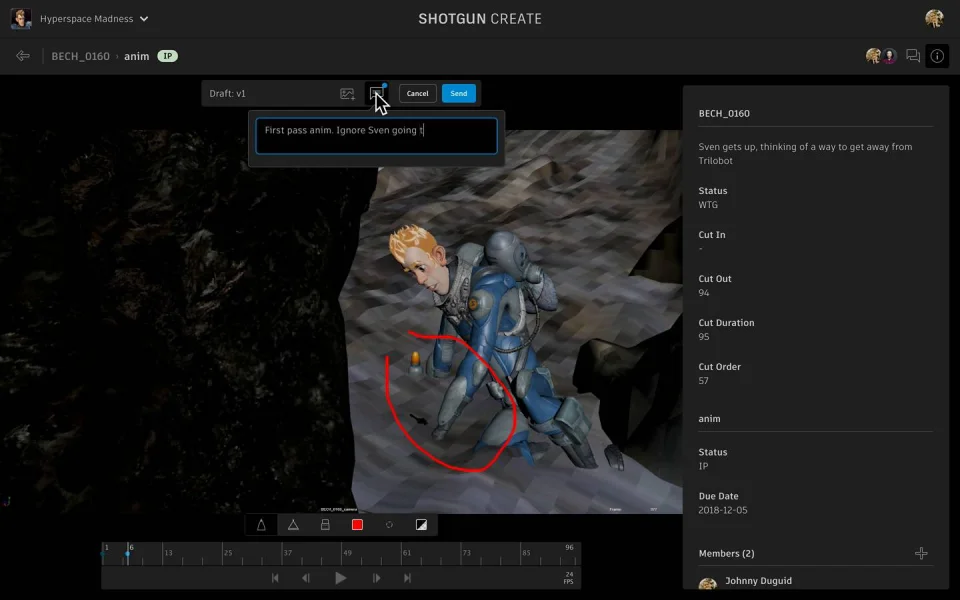Jump to the first frame

pos(275,578)
